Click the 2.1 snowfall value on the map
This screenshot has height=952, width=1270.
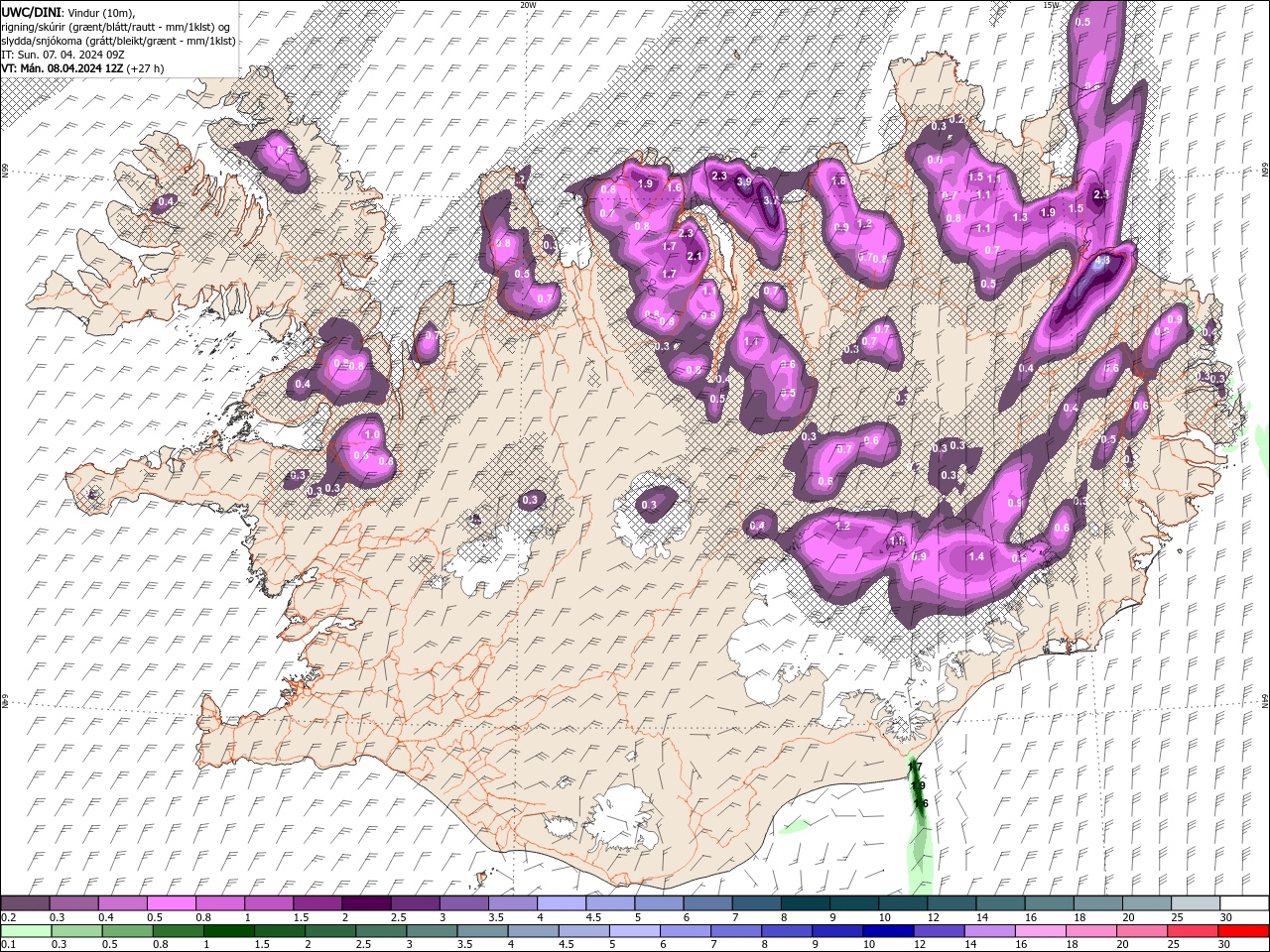pos(695,257)
